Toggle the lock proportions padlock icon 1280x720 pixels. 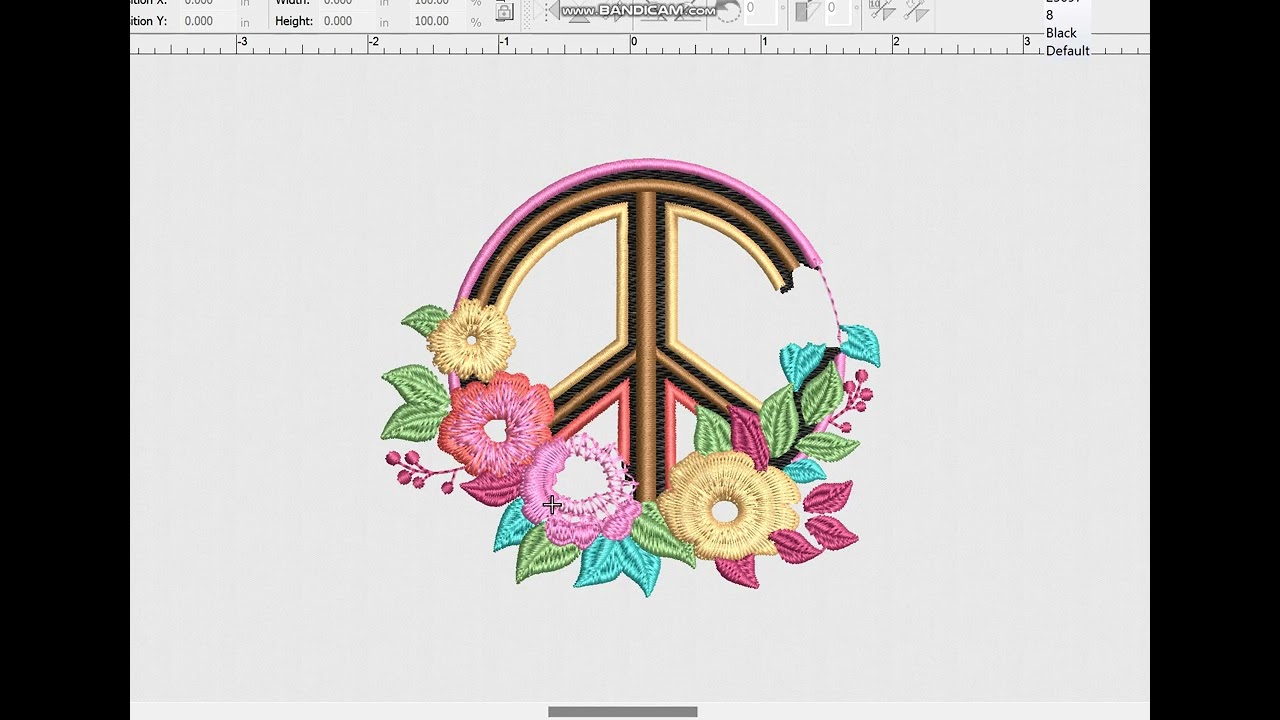(x=505, y=12)
